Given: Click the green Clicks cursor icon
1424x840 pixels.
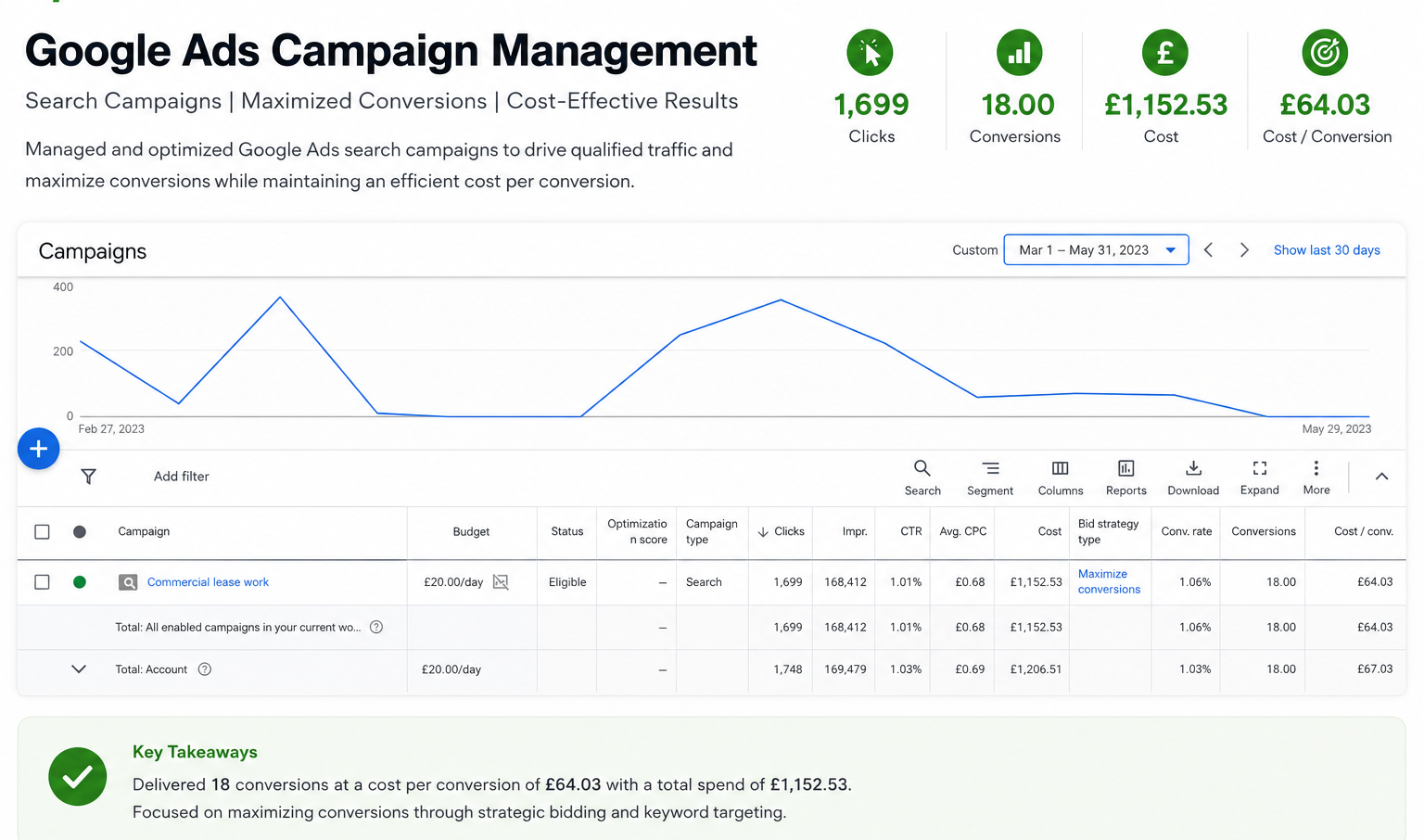Looking at the screenshot, I should tap(870, 53).
